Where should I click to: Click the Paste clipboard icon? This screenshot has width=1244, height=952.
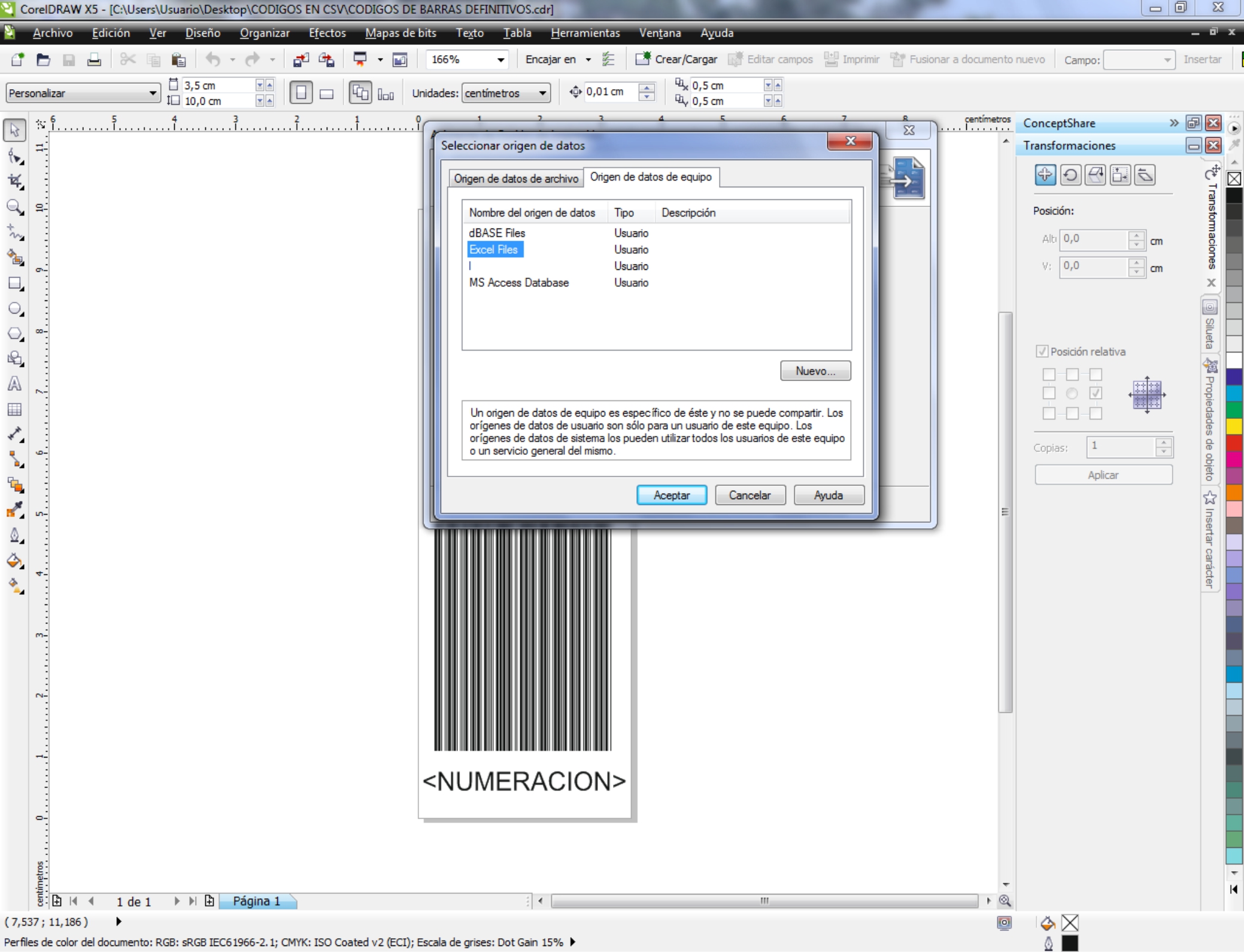[178, 59]
